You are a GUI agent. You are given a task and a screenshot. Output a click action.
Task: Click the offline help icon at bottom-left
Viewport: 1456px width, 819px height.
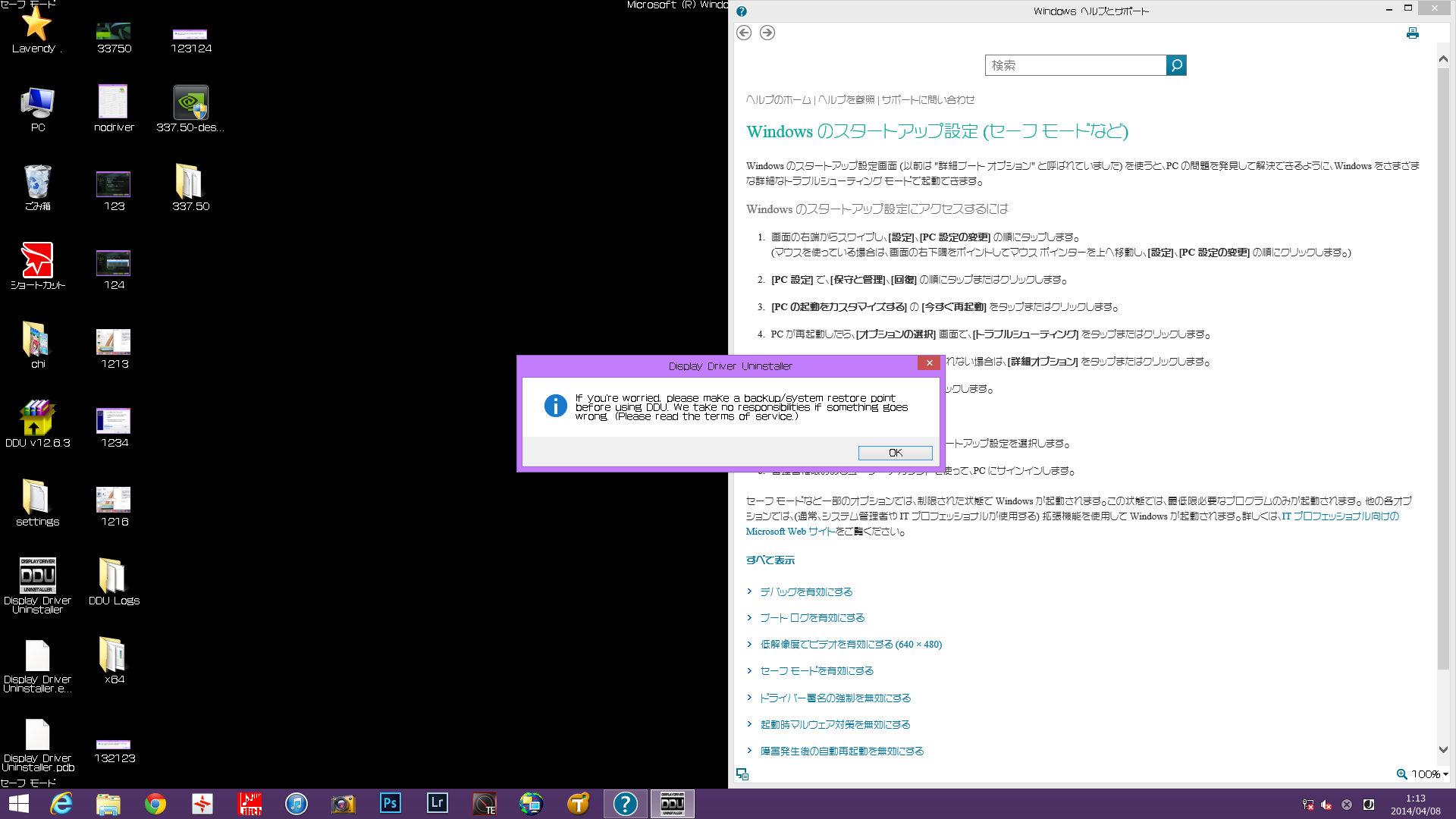pos(742,774)
